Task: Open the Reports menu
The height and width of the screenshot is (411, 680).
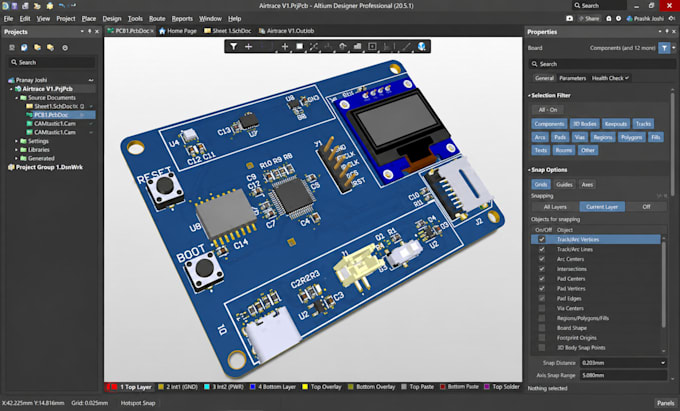Action: tap(182, 19)
